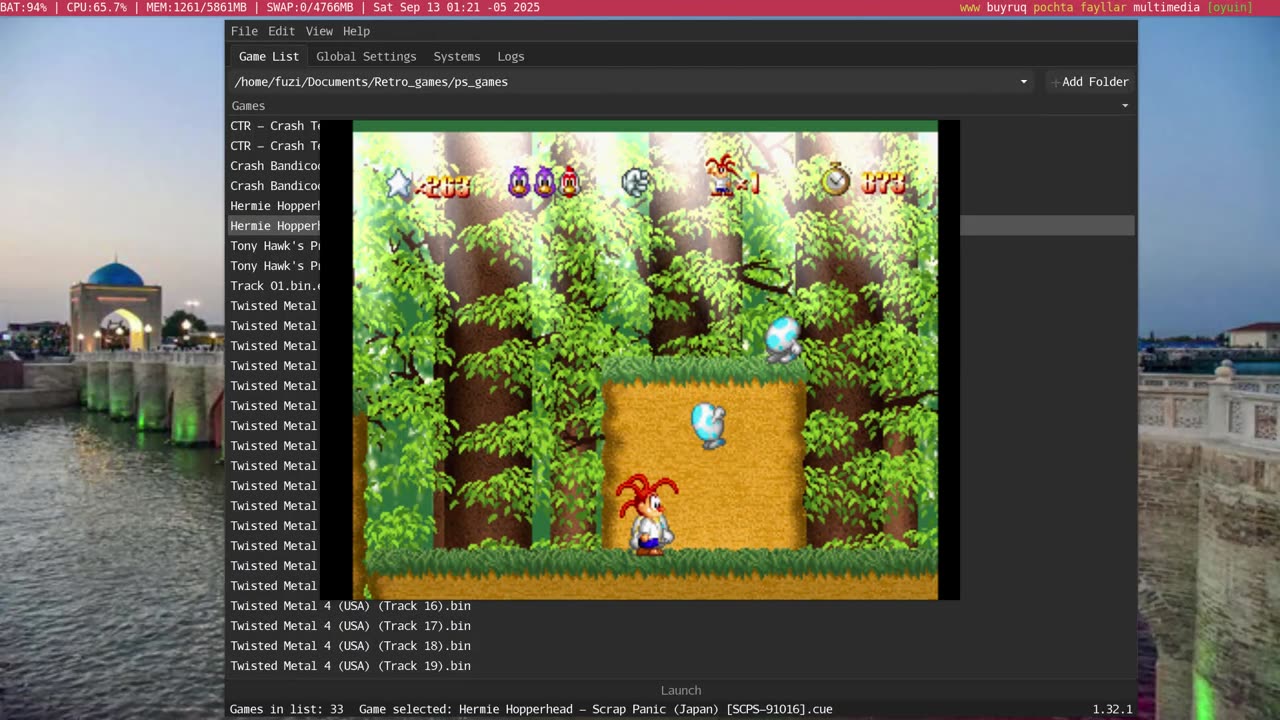The image size is (1280, 720).
Task: Open the Edit menu
Action: (x=281, y=31)
